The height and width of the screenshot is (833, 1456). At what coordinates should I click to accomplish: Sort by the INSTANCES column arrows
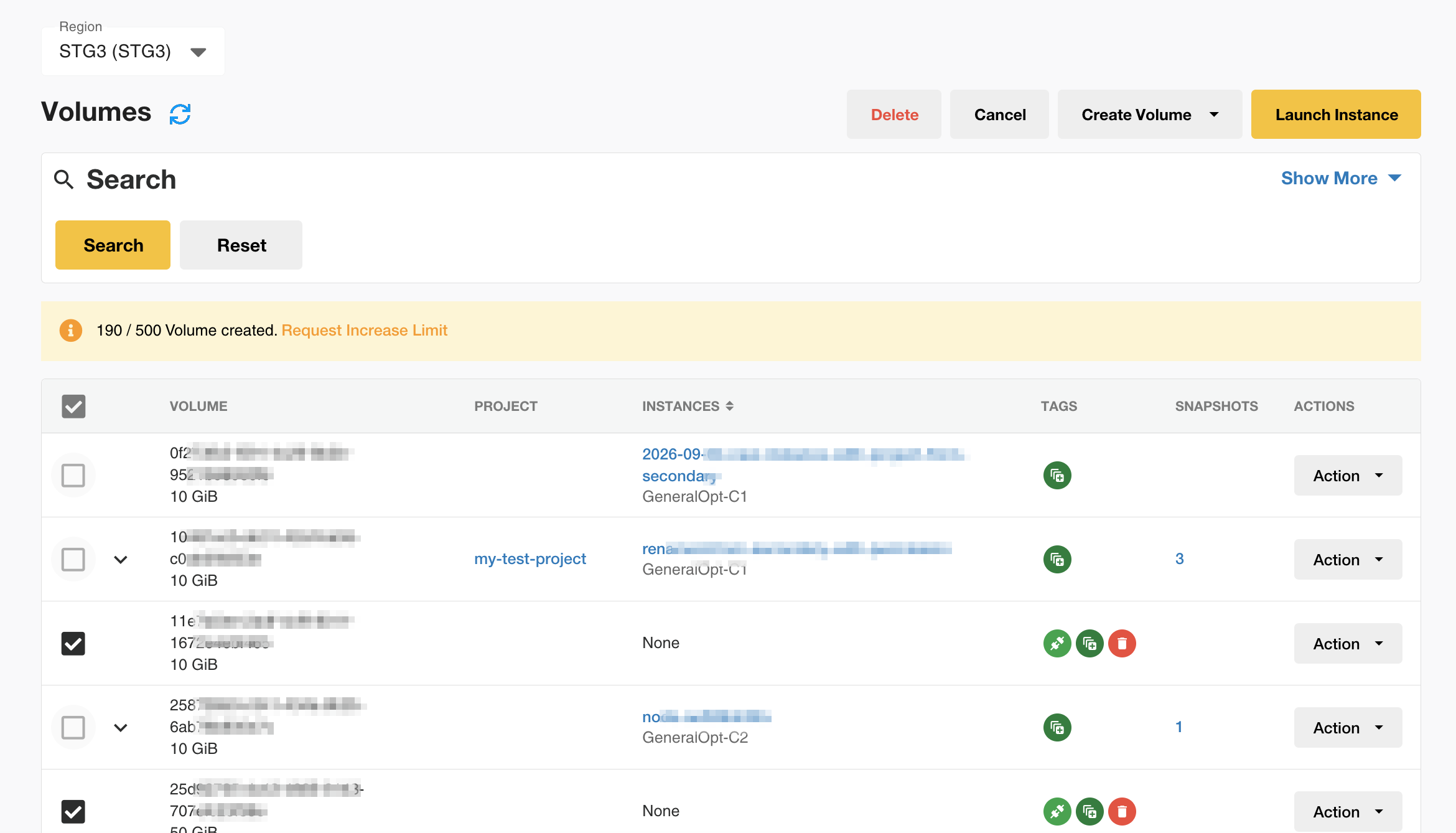pos(729,406)
